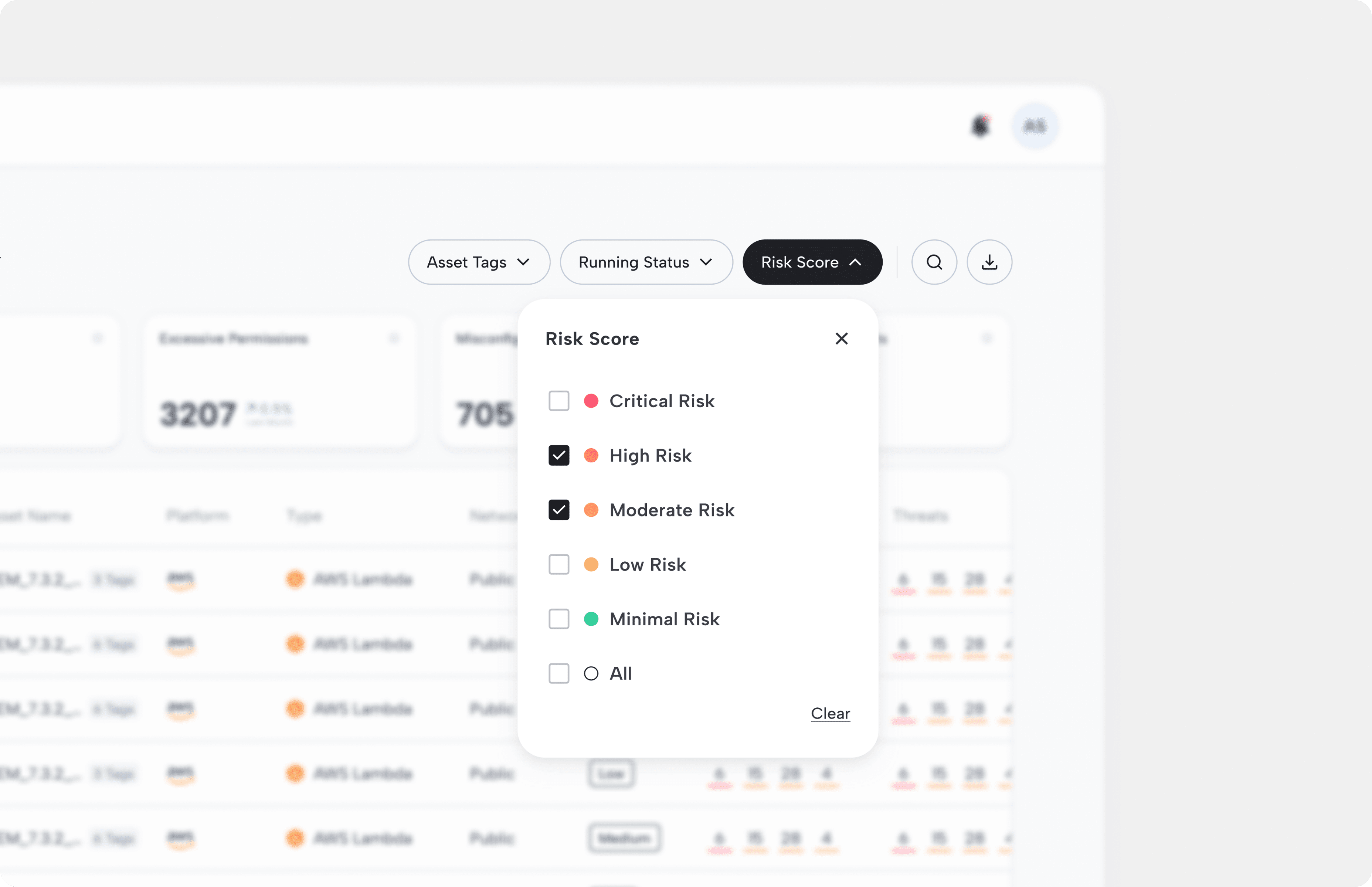Open the AS user avatar
1372x887 pixels.
1035,126
